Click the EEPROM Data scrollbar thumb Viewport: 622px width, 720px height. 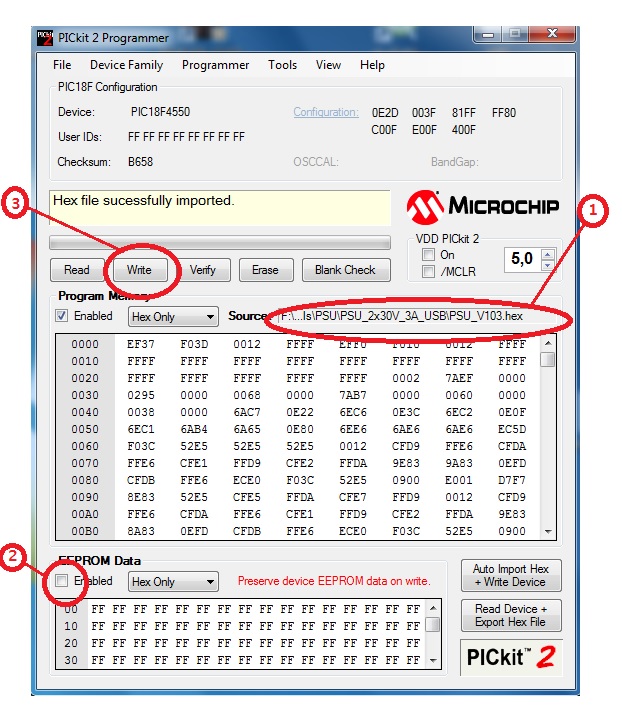432,624
